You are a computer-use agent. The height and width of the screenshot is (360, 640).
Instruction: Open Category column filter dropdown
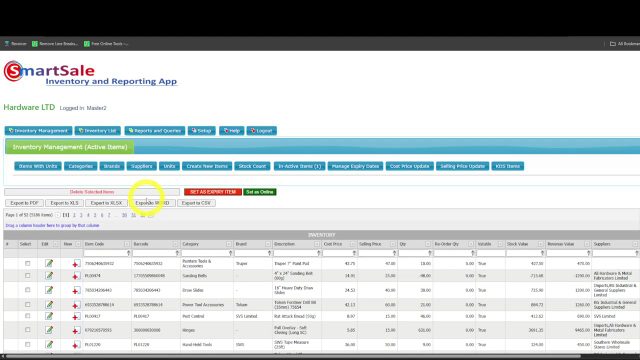coord(228,244)
